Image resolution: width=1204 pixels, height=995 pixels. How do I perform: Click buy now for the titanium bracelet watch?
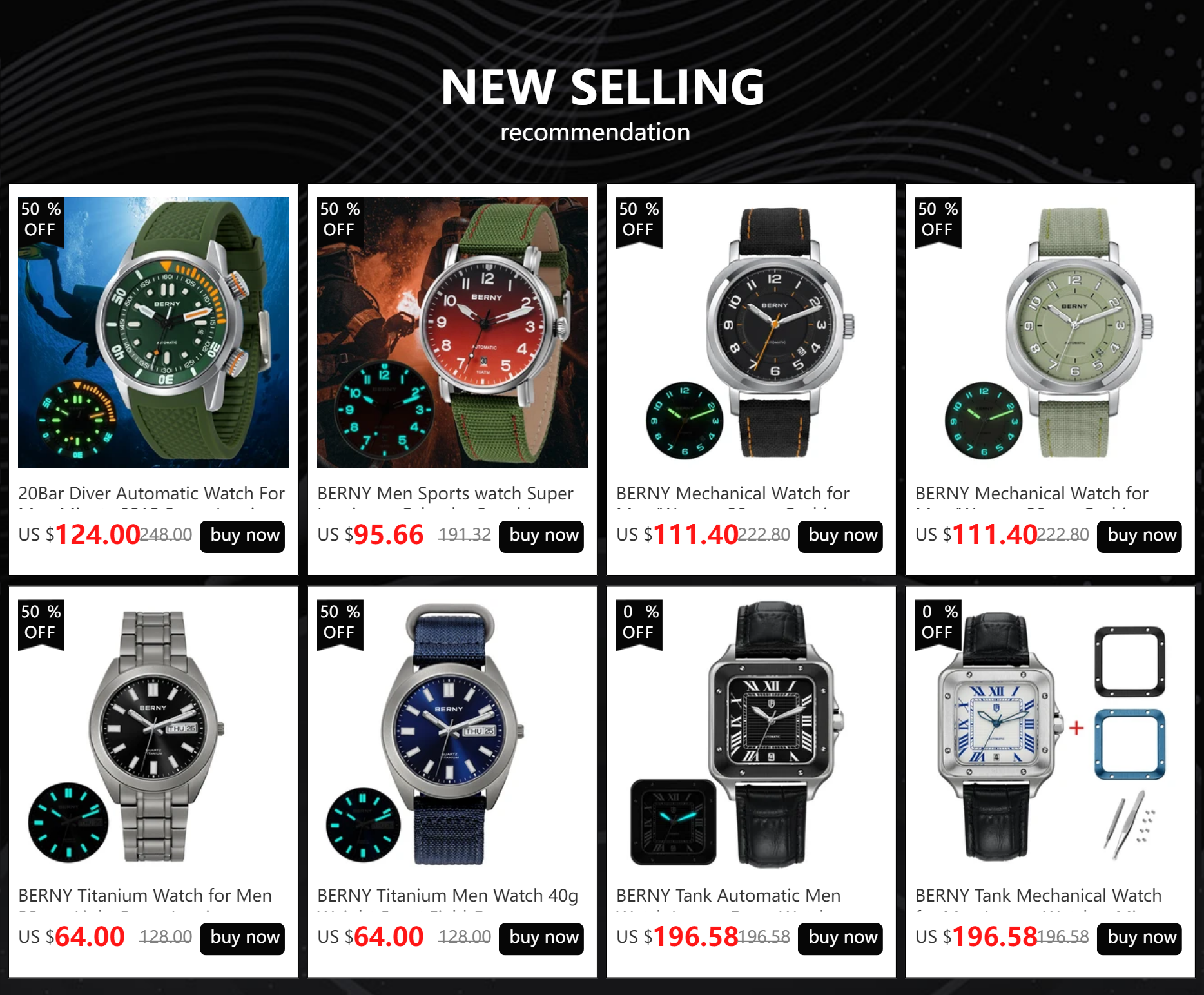tap(242, 938)
